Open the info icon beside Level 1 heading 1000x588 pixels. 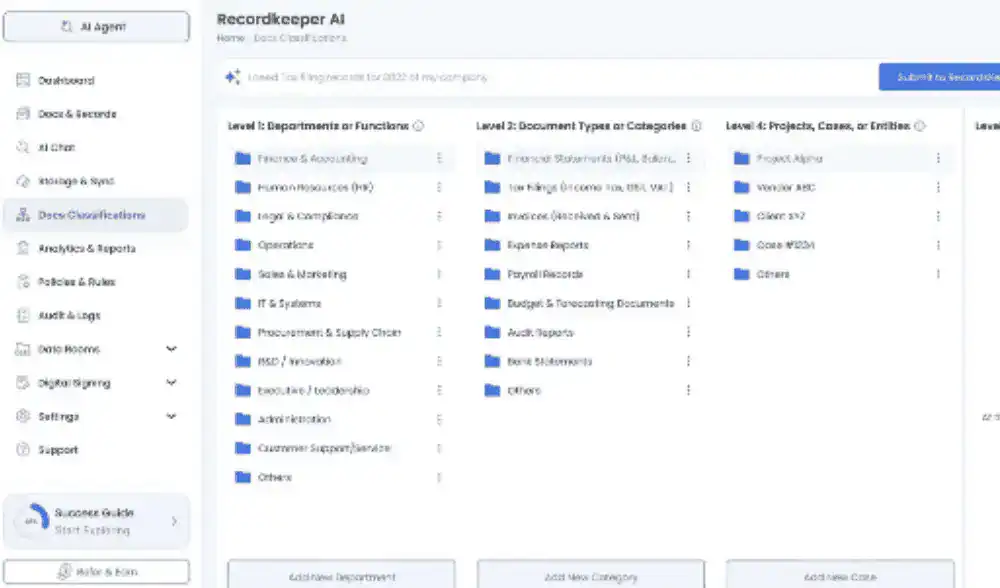(x=418, y=126)
